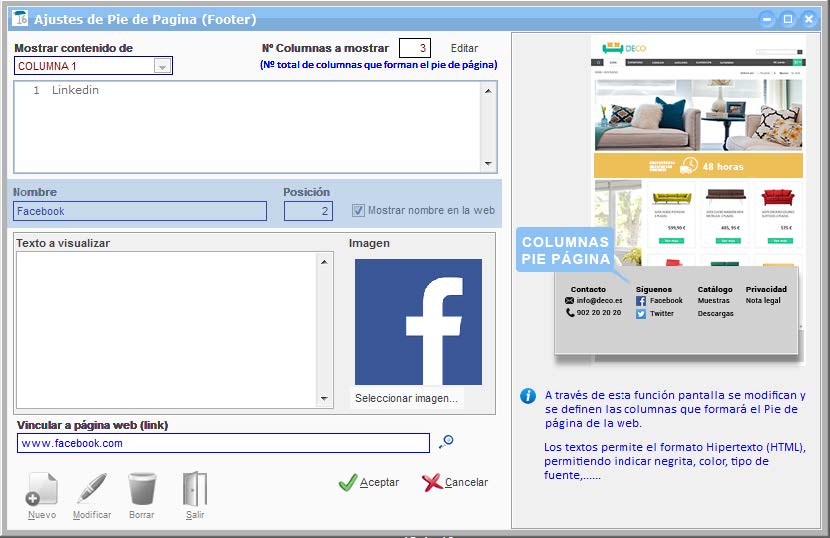Click the Borrar trash can icon
This screenshot has width=830, height=538.
pos(142,489)
